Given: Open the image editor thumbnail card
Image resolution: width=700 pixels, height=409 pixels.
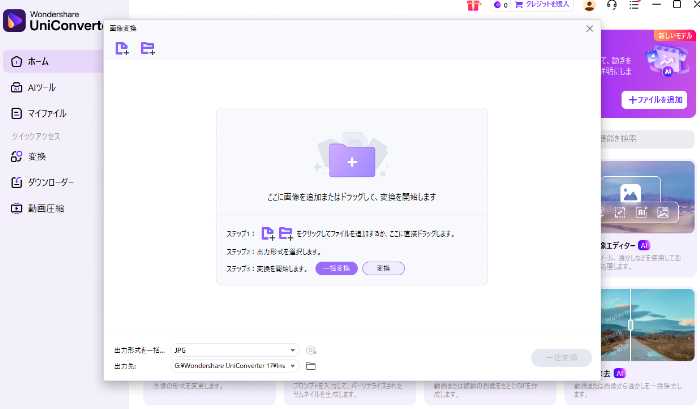Looking at the screenshot, I should click(x=647, y=197).
